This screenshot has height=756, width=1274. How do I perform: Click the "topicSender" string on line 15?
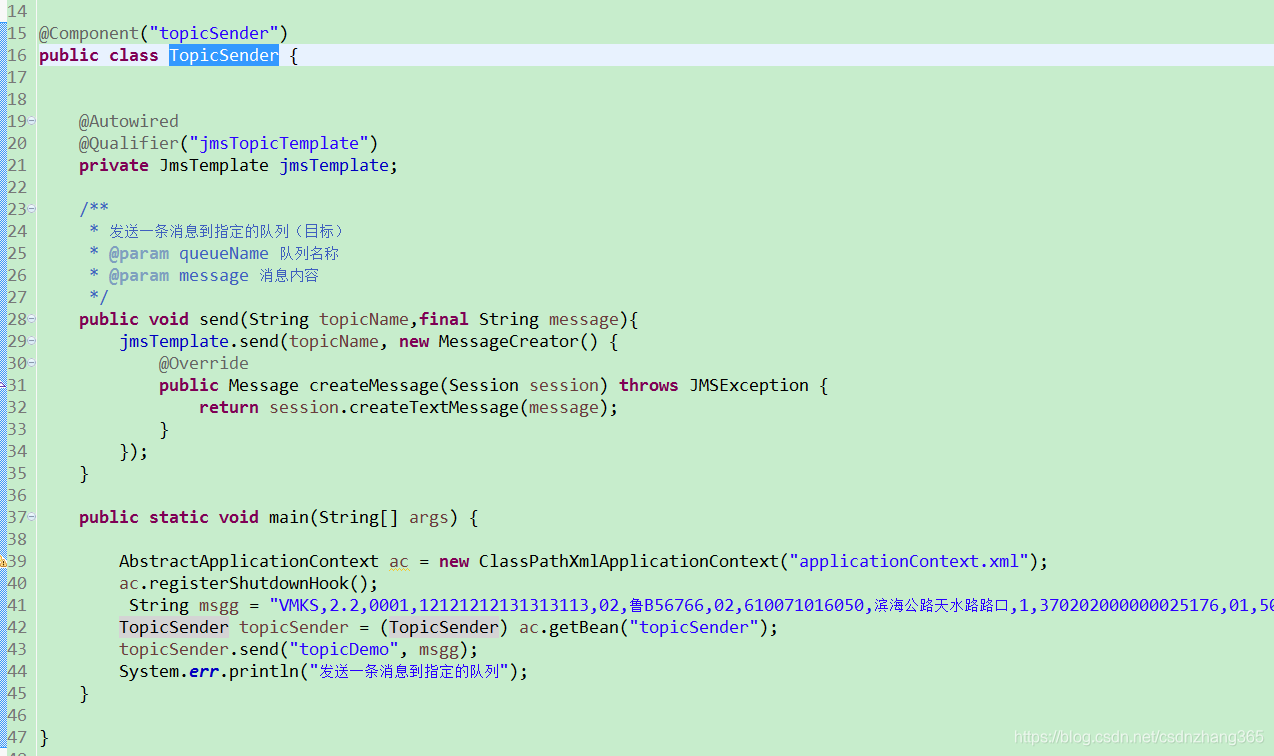coord(214,33)
